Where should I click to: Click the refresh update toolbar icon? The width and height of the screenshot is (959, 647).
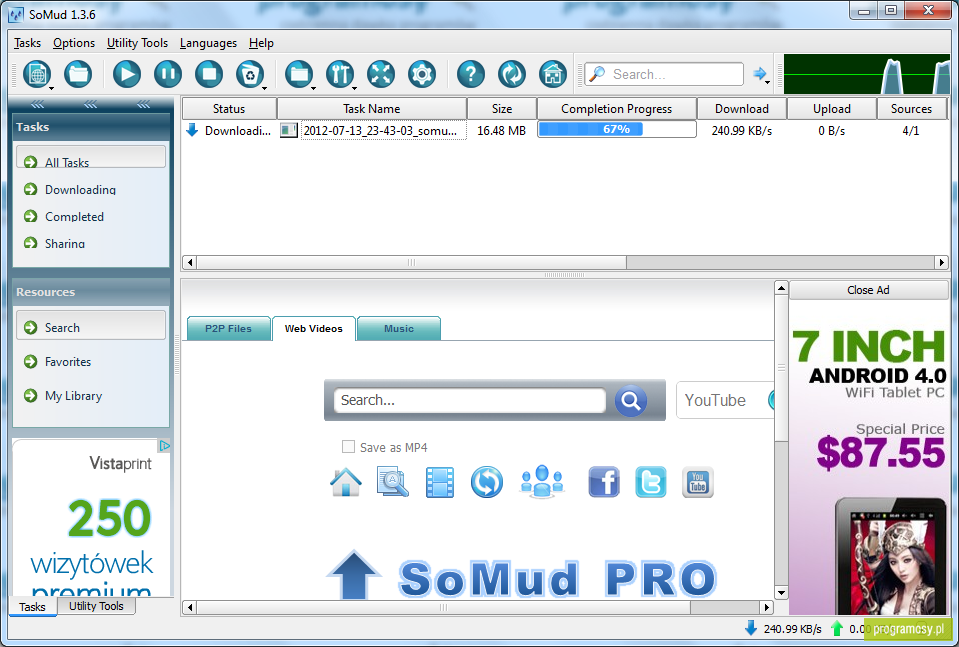512,74
